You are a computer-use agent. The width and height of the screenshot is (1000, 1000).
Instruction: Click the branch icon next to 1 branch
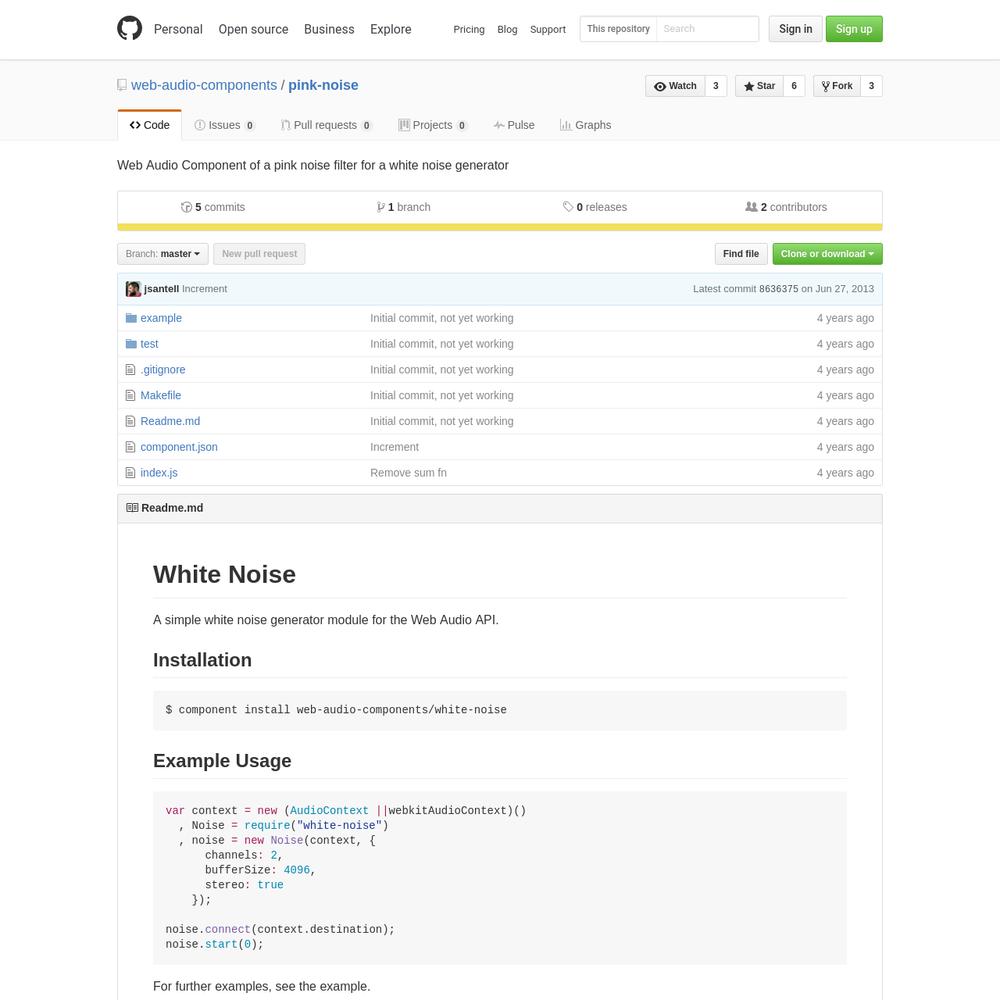[x=381, y=207]
